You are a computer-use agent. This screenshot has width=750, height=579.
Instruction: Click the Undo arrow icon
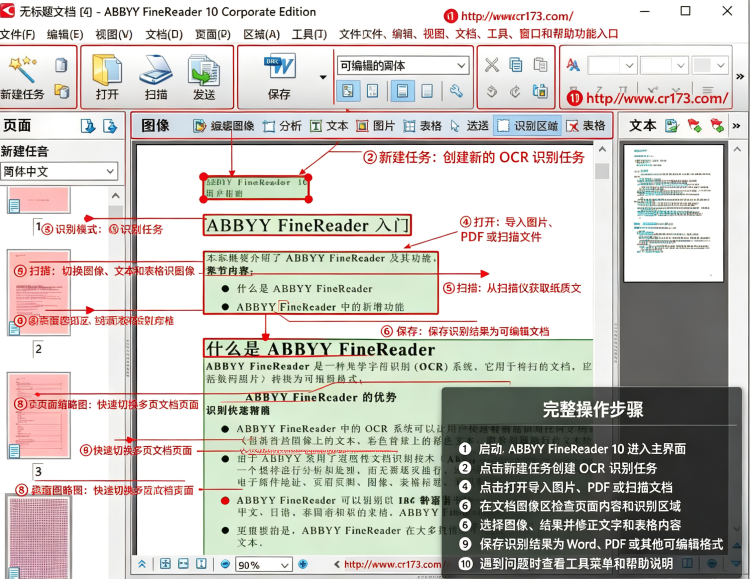click(x=492, y=91)
